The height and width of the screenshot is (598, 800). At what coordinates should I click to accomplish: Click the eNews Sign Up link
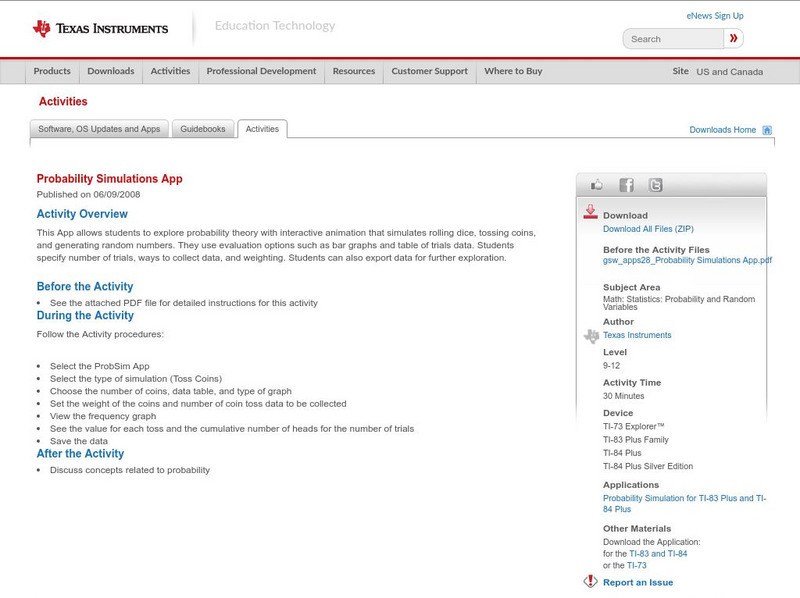pos(715,16)
